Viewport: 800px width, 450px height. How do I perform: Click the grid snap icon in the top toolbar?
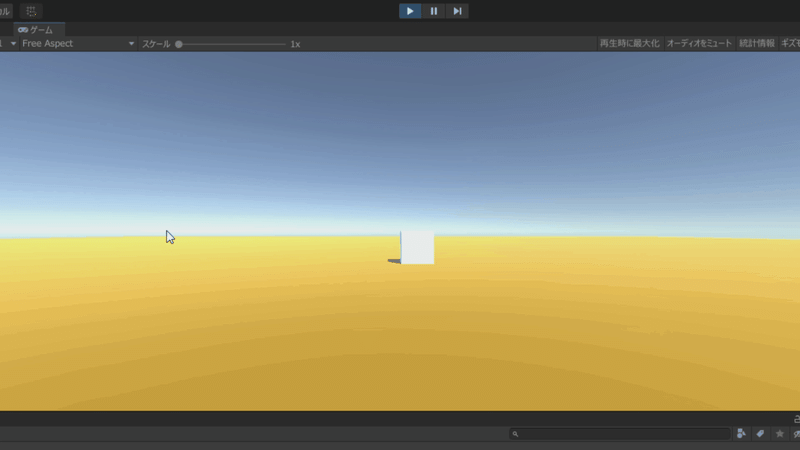coord(31,11)
